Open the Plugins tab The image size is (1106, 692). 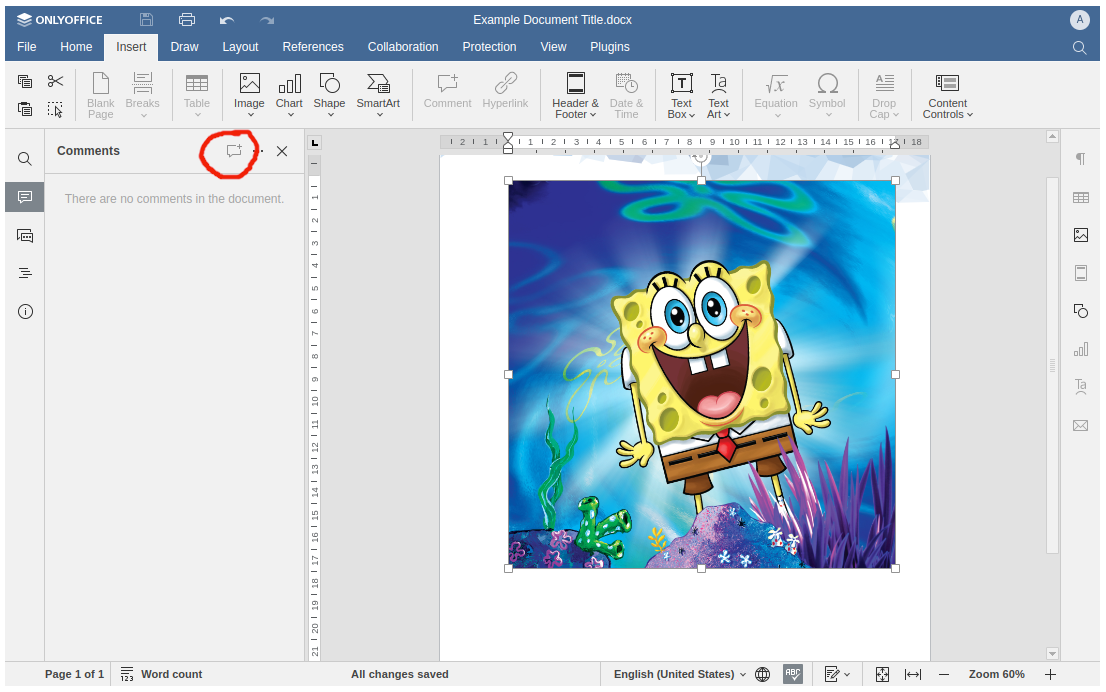pos(610,47)
